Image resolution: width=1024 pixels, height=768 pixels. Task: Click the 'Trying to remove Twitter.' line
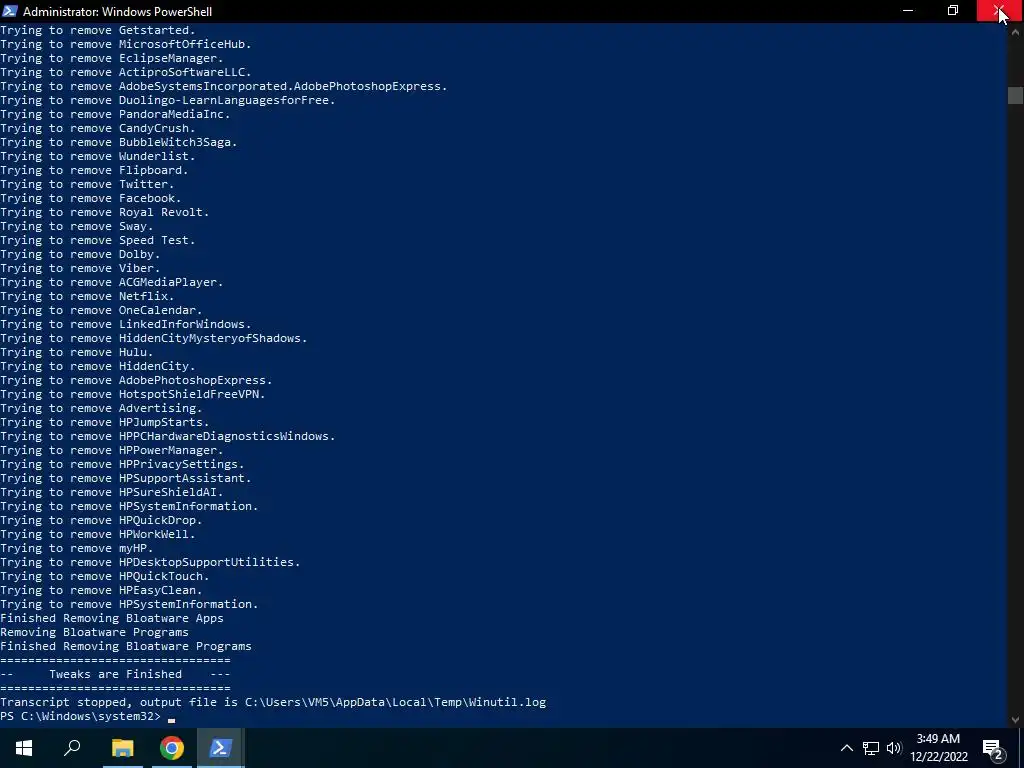pos(87,184)
